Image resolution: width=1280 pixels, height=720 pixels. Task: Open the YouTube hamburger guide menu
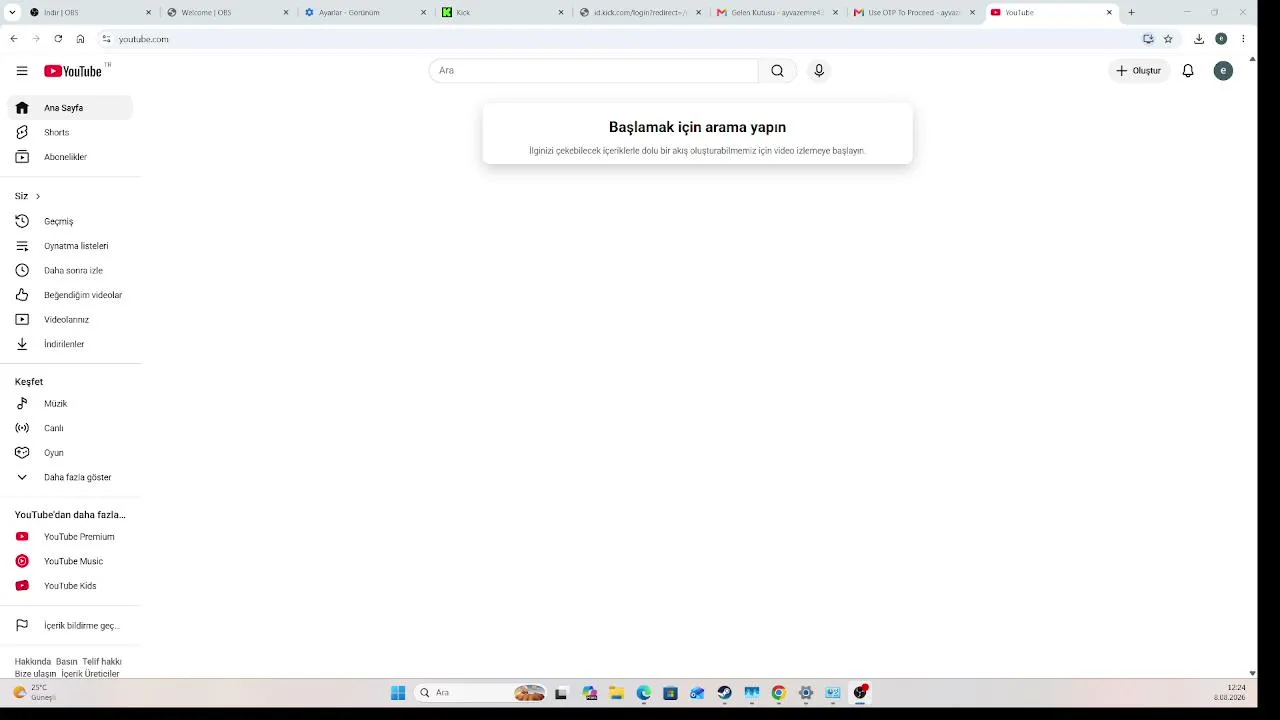coord(22,71)
